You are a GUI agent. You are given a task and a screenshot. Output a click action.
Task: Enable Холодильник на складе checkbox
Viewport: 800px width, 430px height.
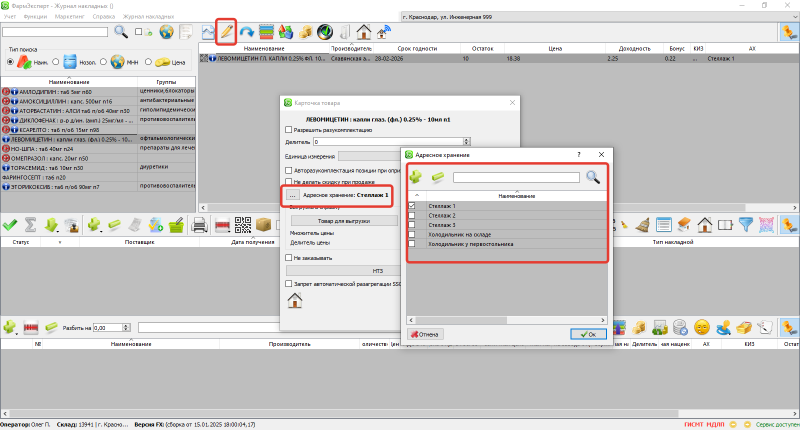click(x=413, y=234)
